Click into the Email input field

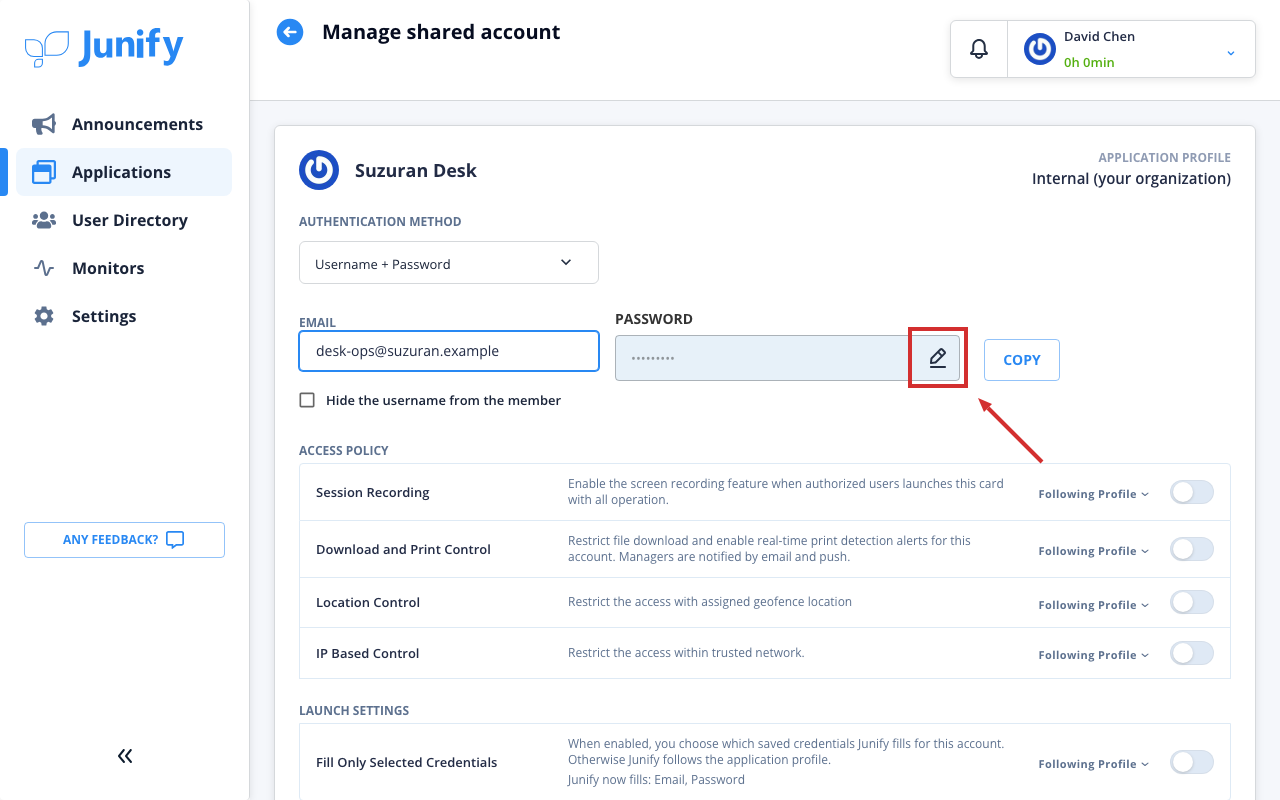(x=449, y=351)
